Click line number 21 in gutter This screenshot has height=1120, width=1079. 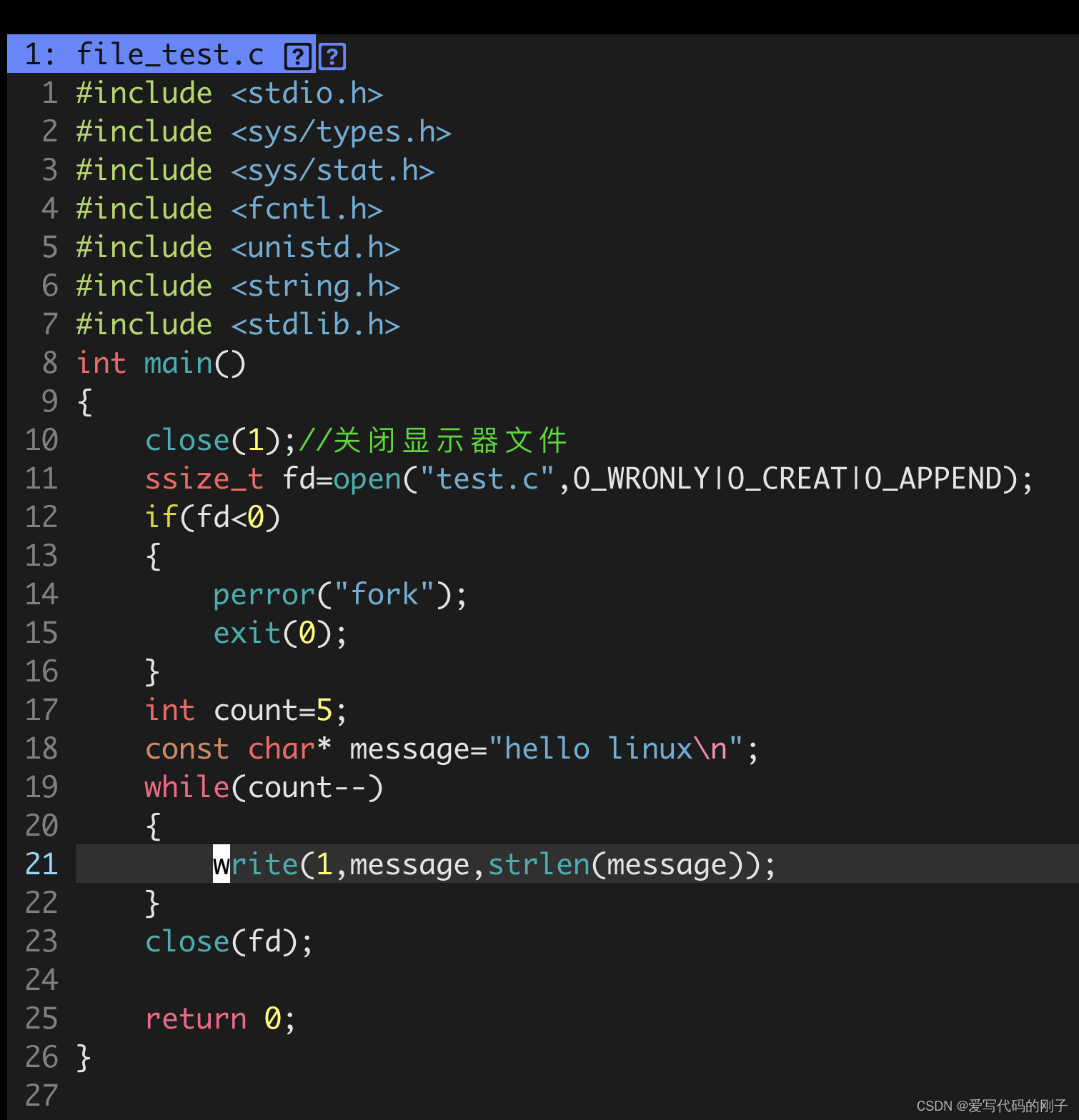(x=41, y=865)
